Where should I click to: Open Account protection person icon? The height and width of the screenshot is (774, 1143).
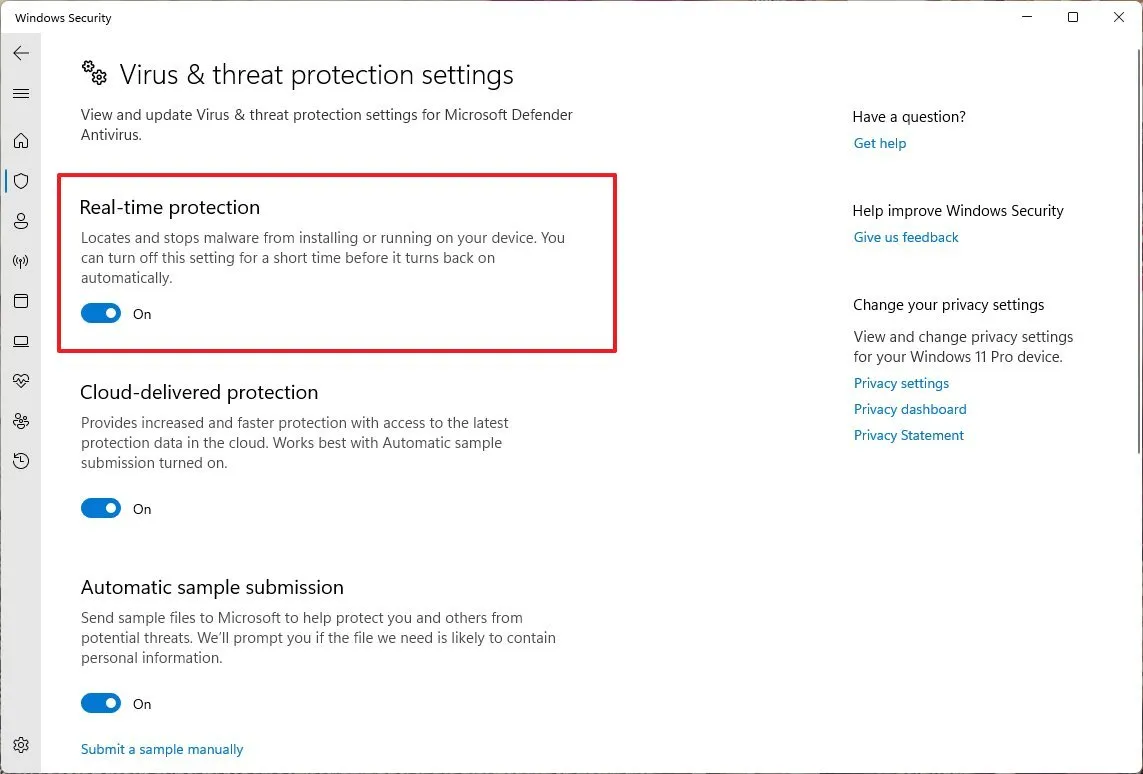pos(21,221)
